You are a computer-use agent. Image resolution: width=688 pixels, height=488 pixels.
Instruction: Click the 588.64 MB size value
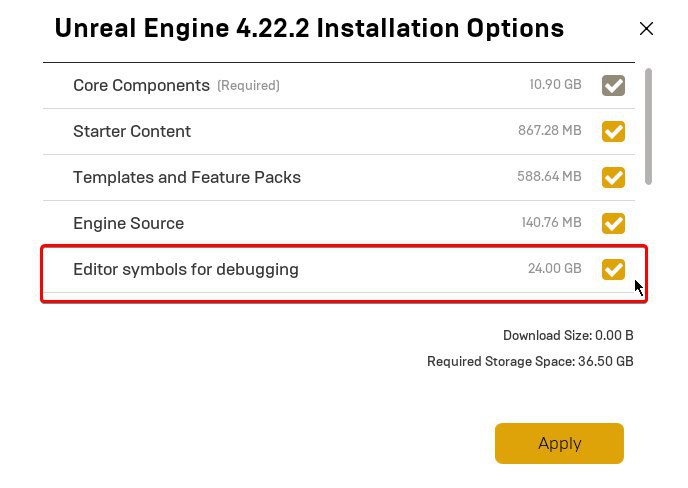549,176
